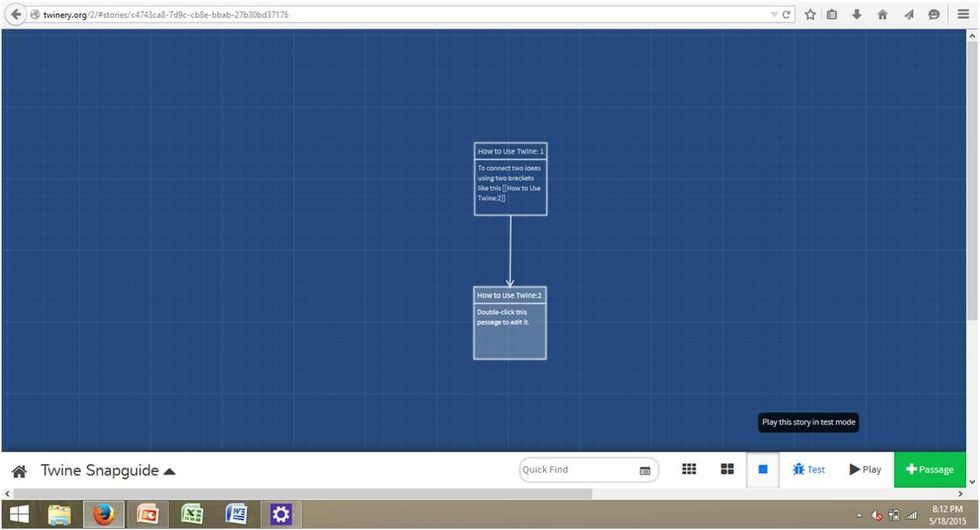Open the Twine Snapguide story menu
Image resolution: width=980 pixels, height=530 pixels.
tap(108, 471)
